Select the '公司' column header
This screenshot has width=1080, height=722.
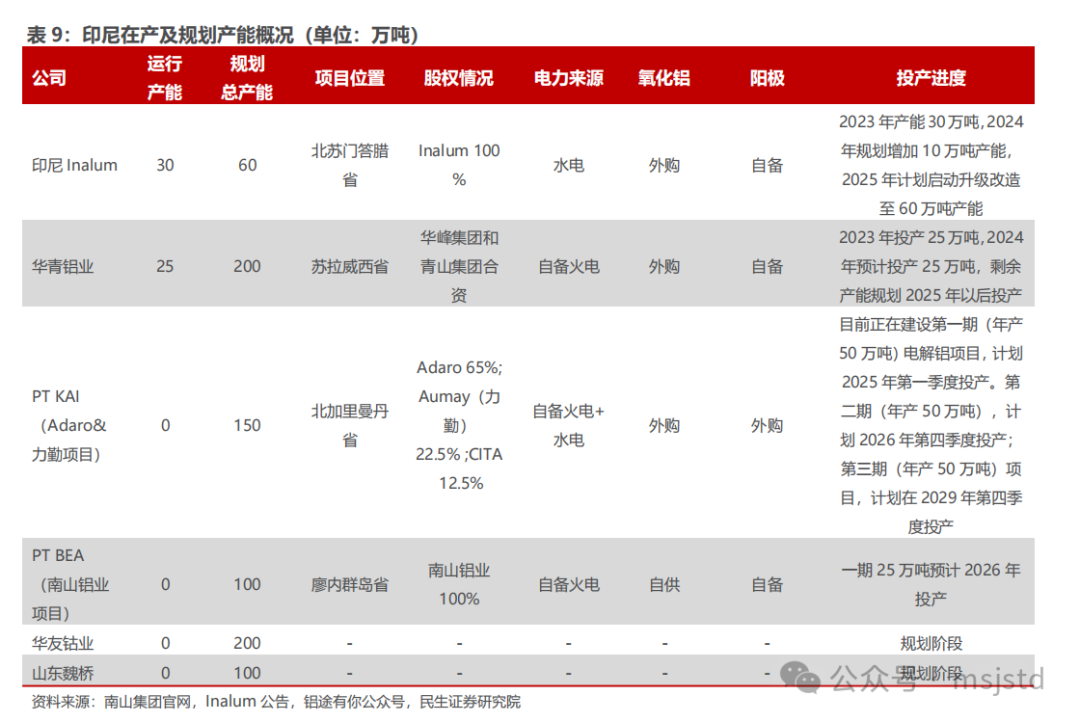[49, 78]
